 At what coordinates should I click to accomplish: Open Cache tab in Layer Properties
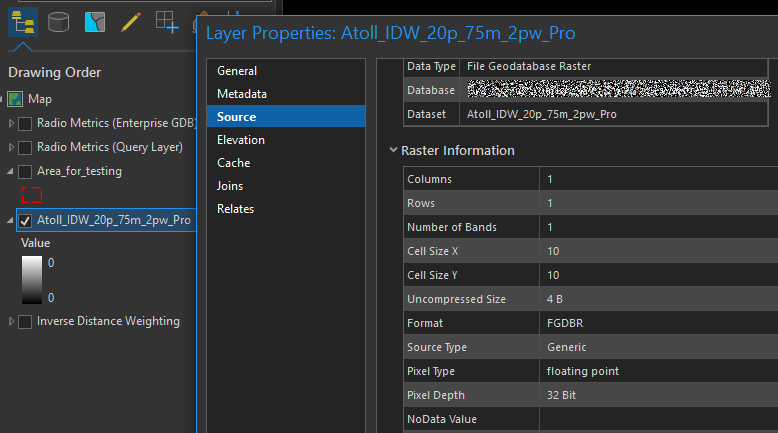pos(286,163)
